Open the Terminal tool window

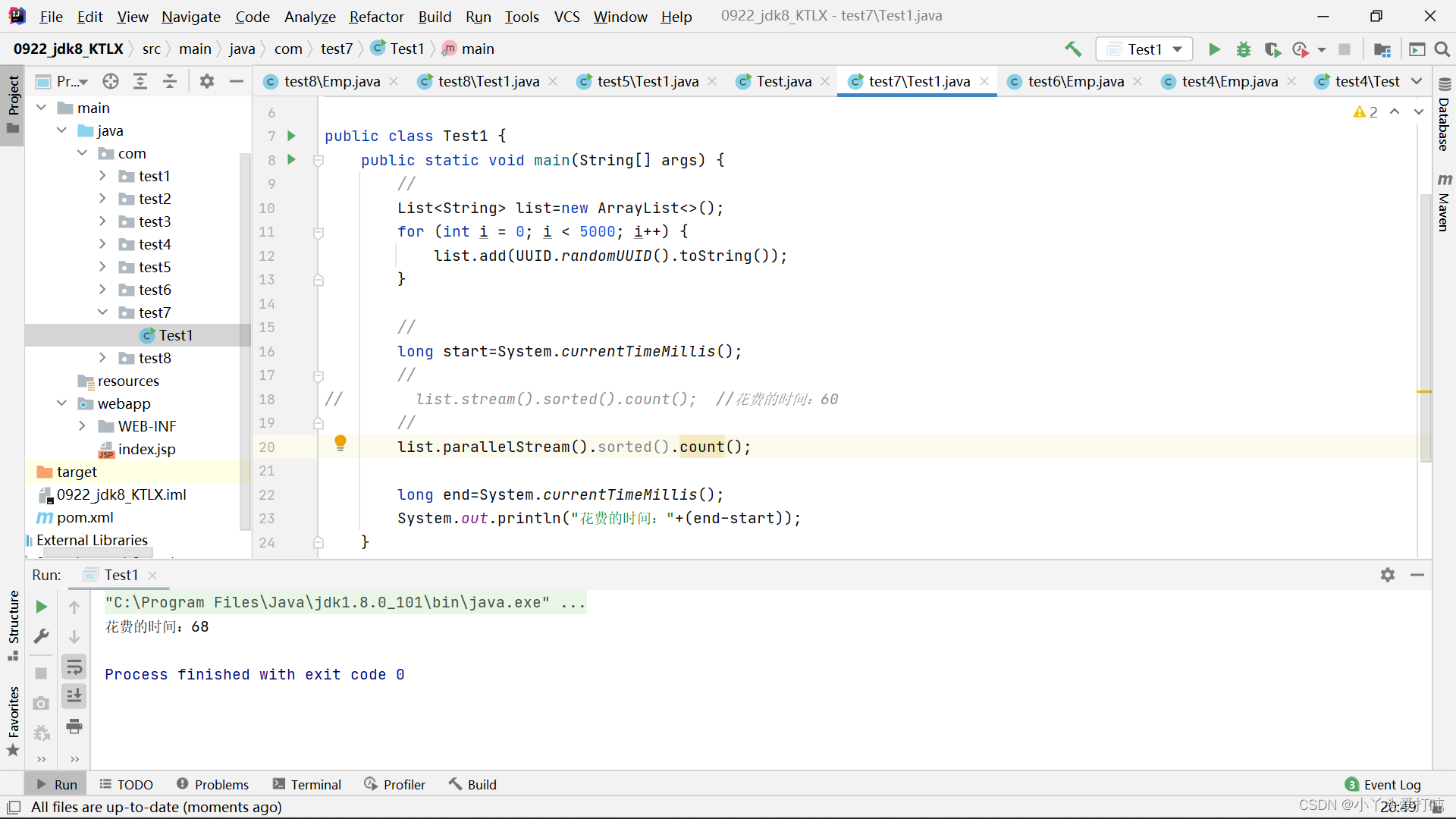(x=307, y=784)
